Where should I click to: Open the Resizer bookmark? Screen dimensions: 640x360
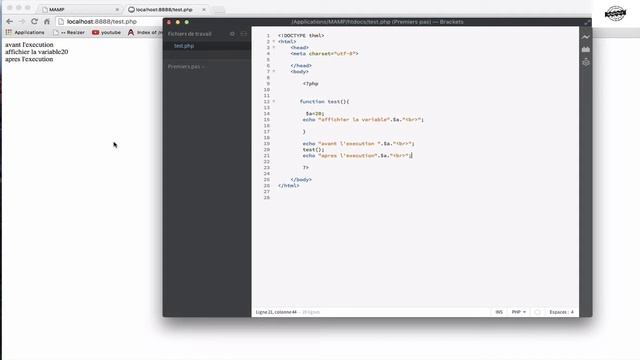[x=69, y=32]
